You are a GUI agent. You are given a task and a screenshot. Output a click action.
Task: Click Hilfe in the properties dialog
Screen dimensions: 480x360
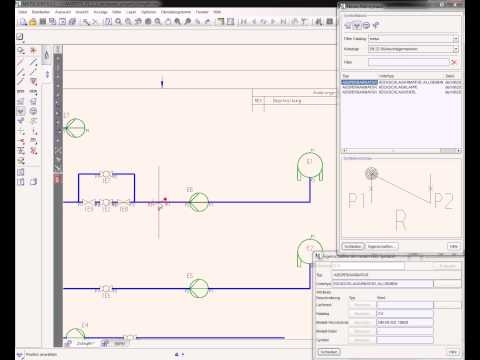[453, 352]
